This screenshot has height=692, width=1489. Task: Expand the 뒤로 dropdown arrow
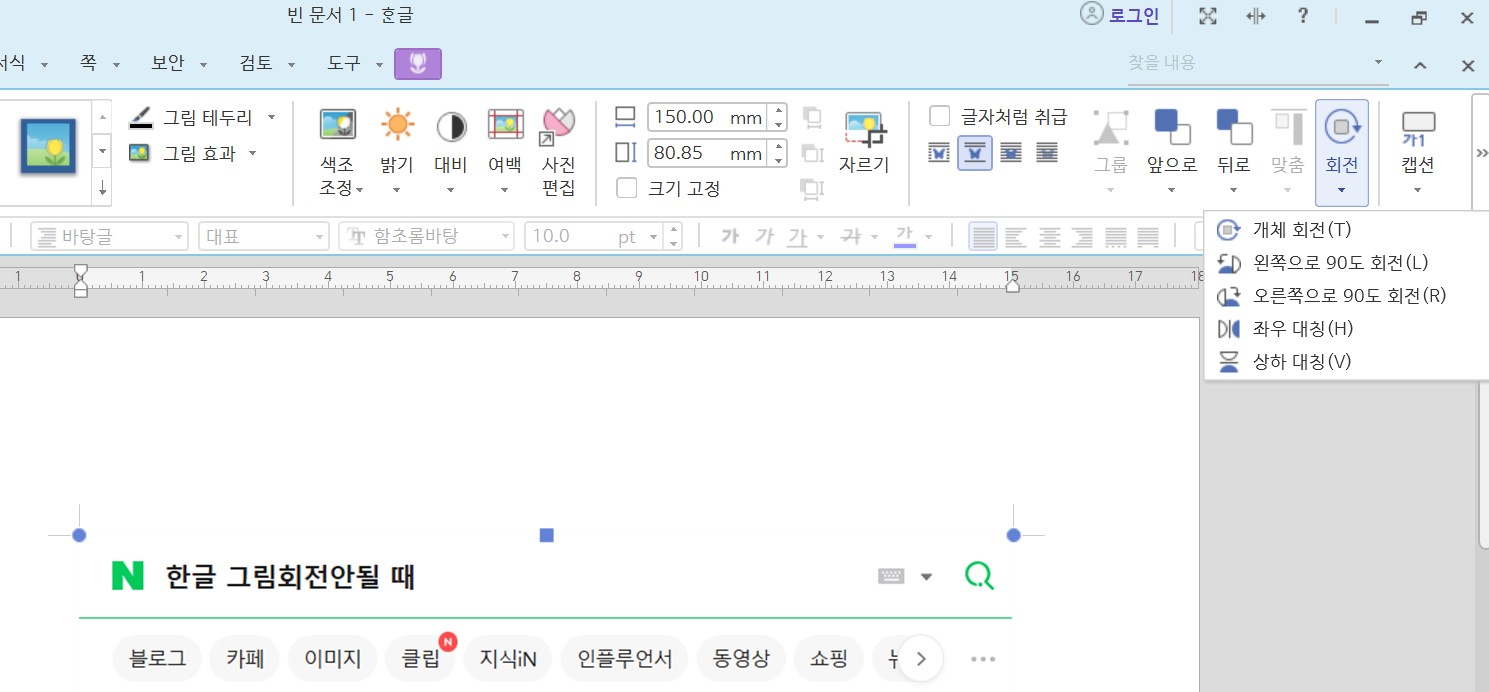coord(1234,190)
